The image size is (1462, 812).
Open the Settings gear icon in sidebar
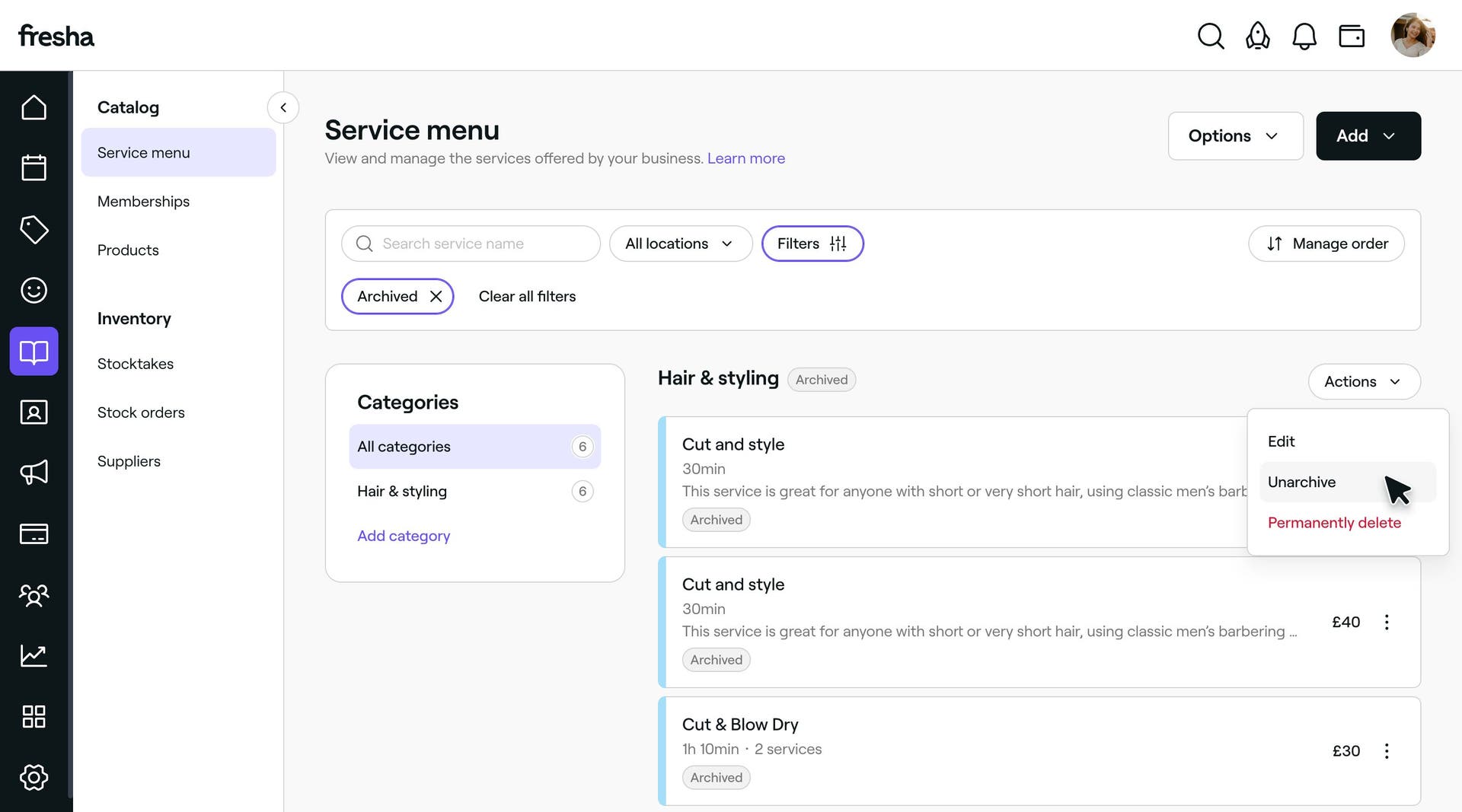34,777
